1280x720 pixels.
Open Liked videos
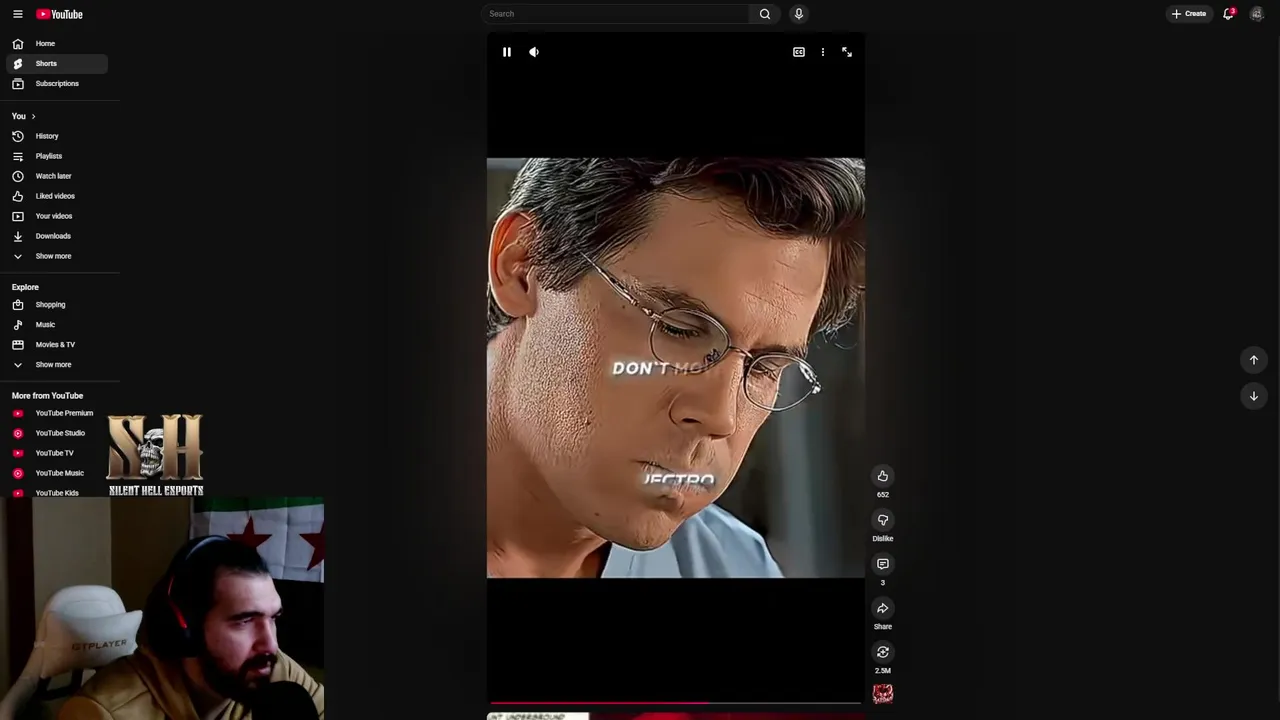57,196
